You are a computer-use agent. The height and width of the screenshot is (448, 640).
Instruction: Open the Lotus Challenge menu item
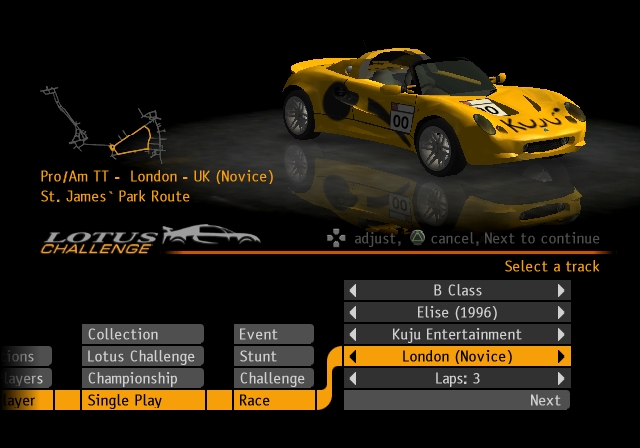143,357
